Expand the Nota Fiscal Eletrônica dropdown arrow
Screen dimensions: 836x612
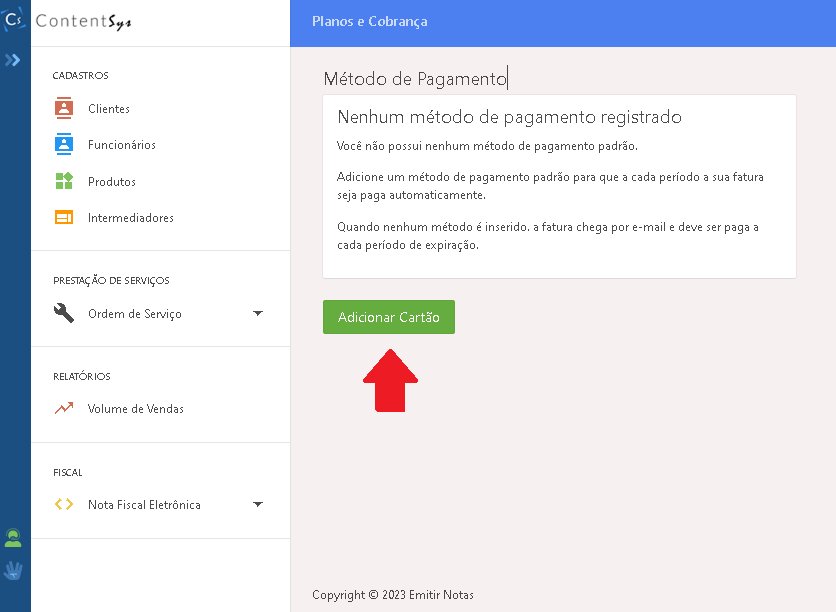[x=257, y=504]
